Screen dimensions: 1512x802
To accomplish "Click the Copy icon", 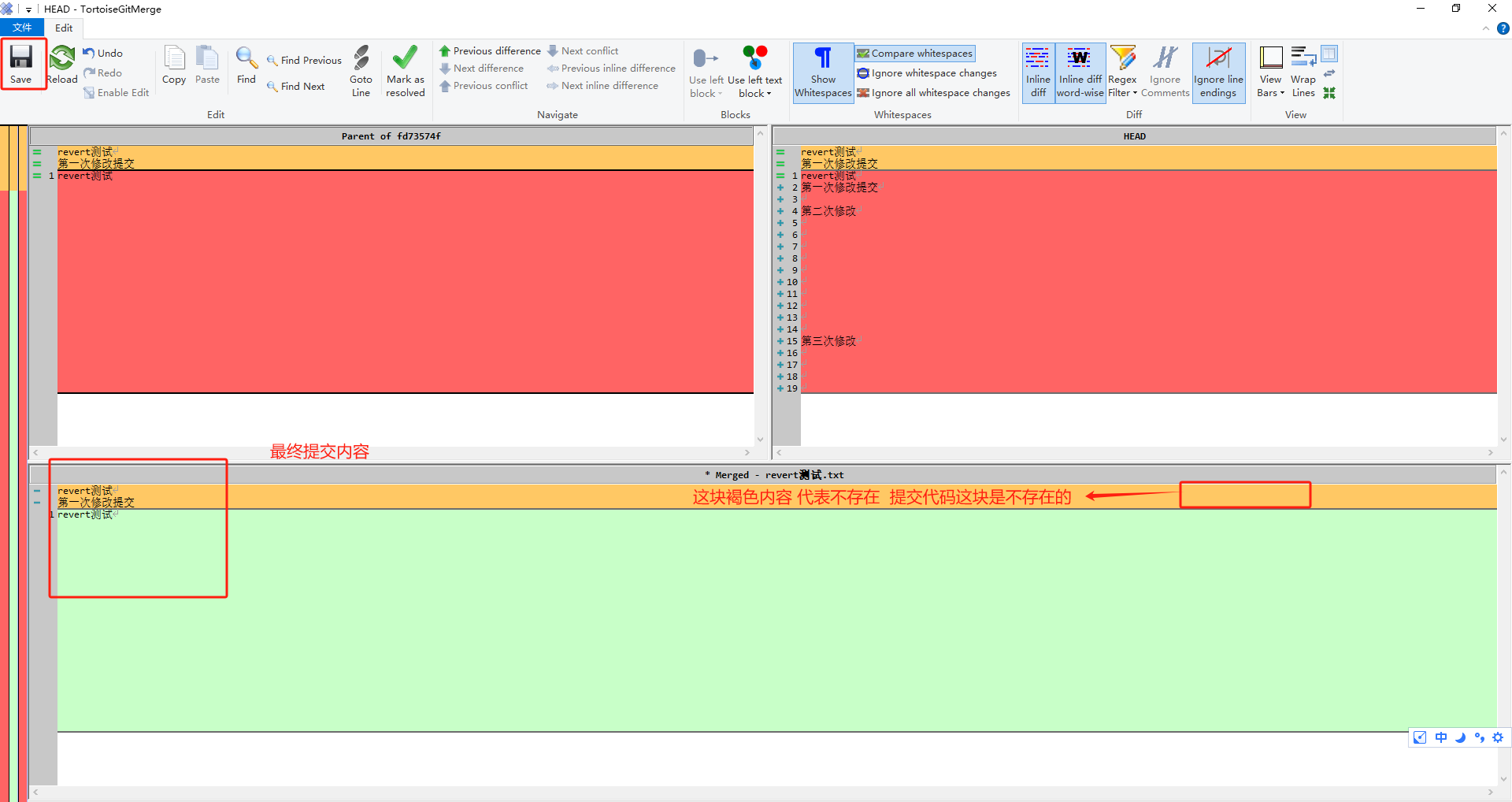I will coord(174,64).
